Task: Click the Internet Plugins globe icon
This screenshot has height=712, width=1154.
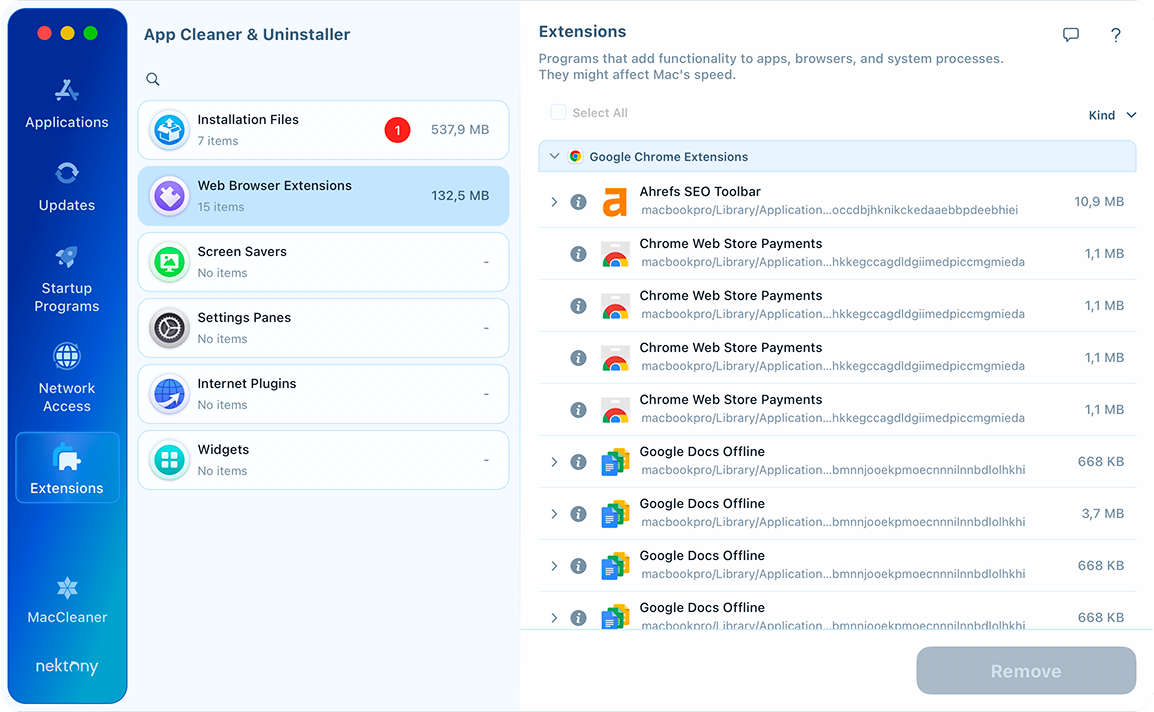Action: click(170, 394)
